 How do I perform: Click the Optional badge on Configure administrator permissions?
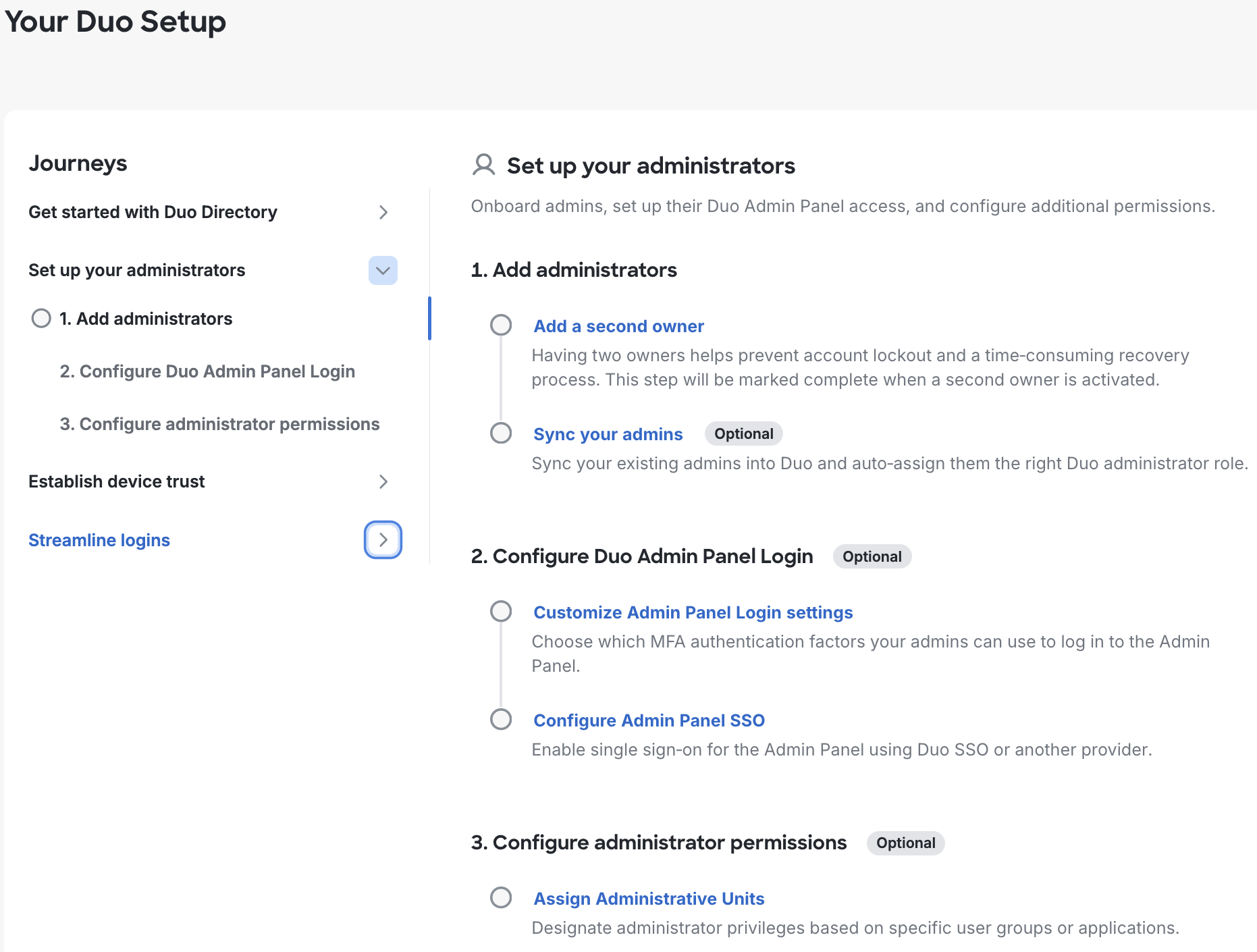(x=905, y=843)
